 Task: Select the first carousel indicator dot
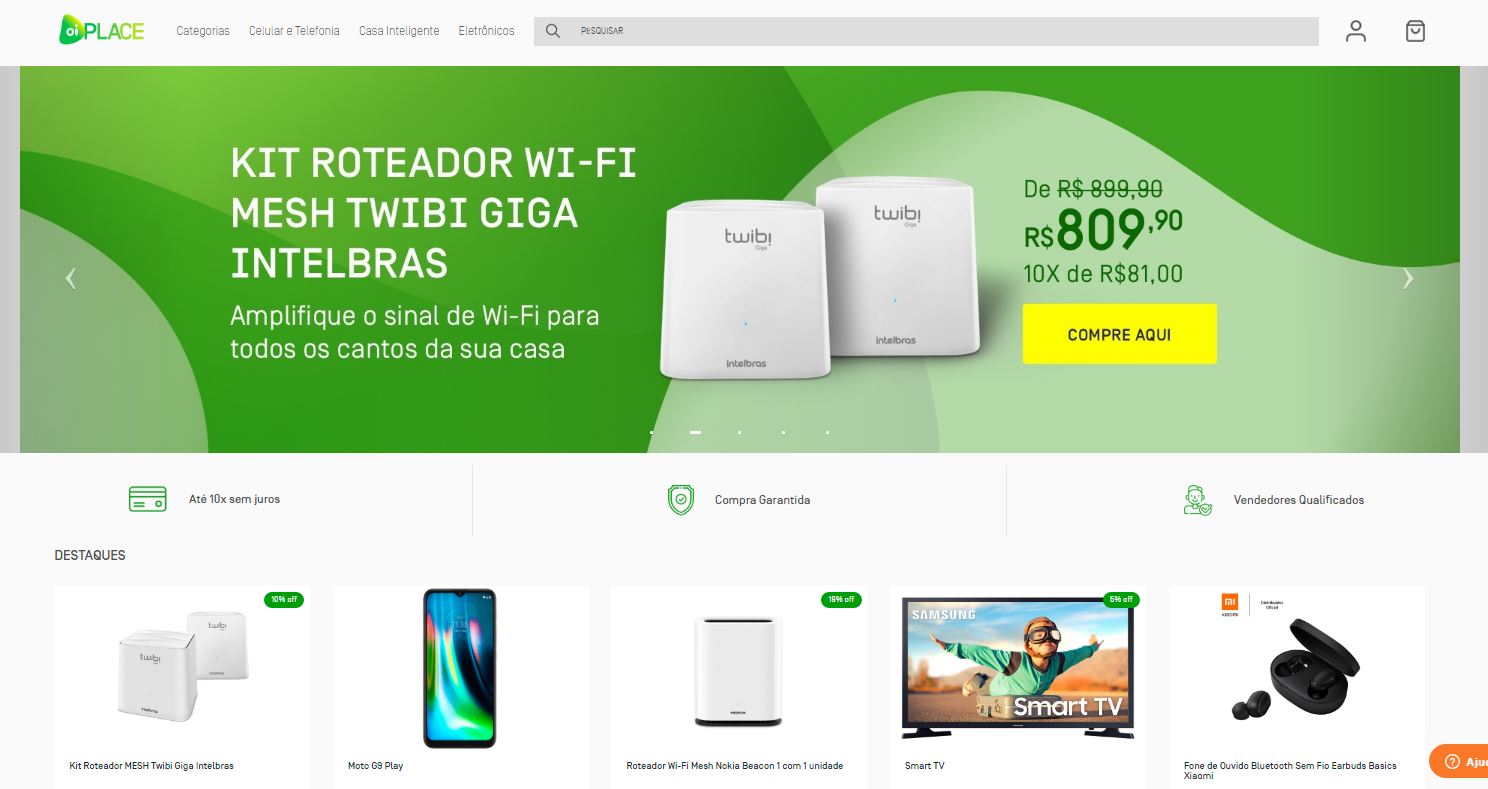652,432
